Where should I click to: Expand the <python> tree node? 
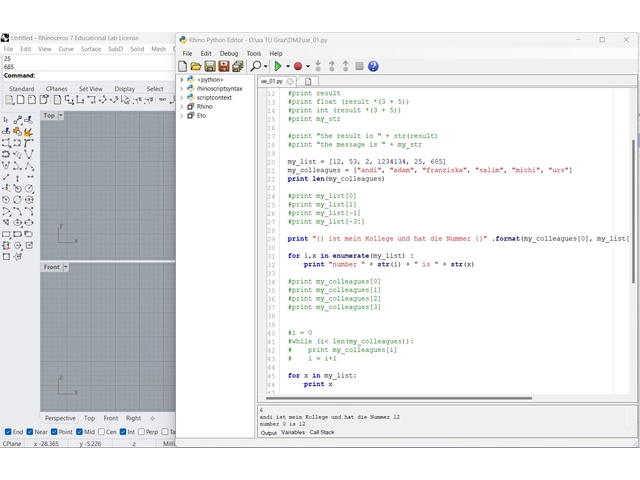pyautogui.click(x=182, y=80)
